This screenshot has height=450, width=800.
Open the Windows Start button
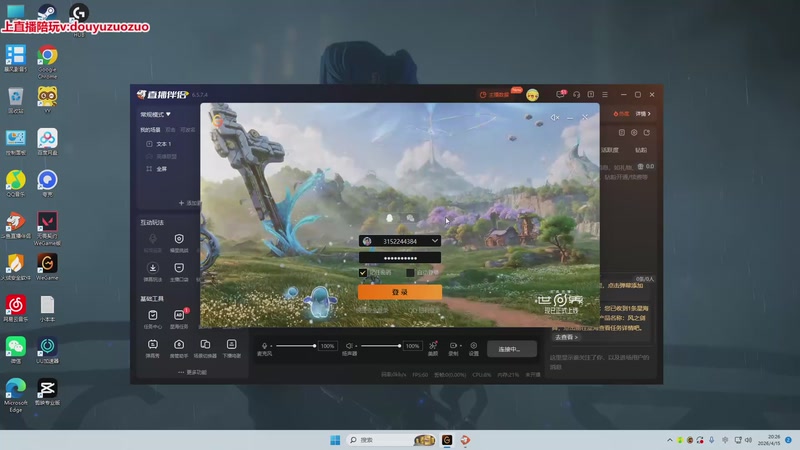click(335, 440)
